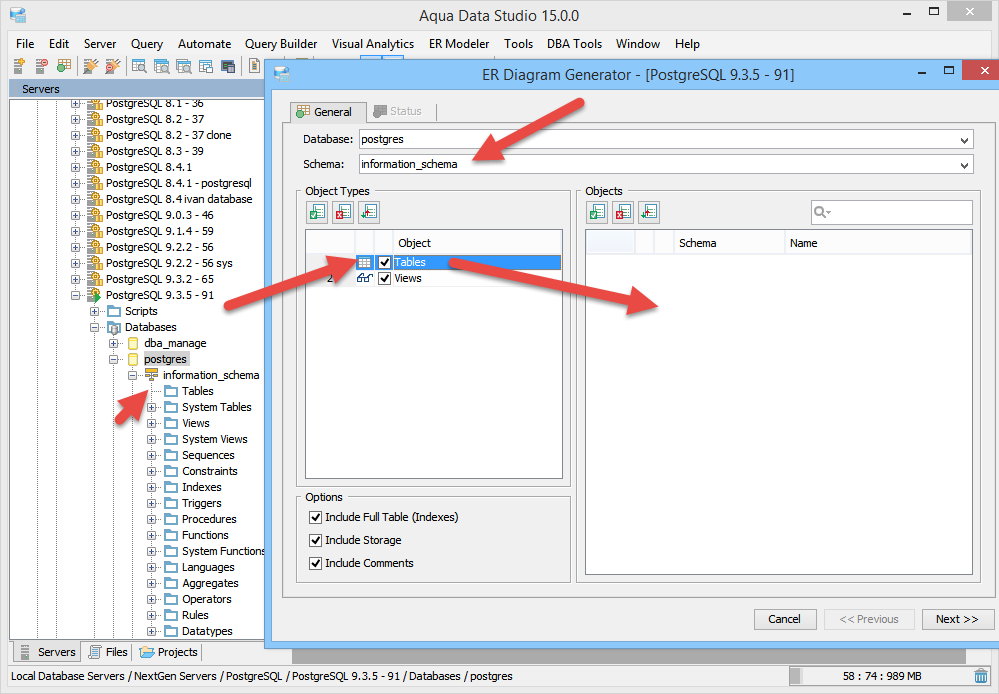Collapse the Databases tree node

coord(95,328)
